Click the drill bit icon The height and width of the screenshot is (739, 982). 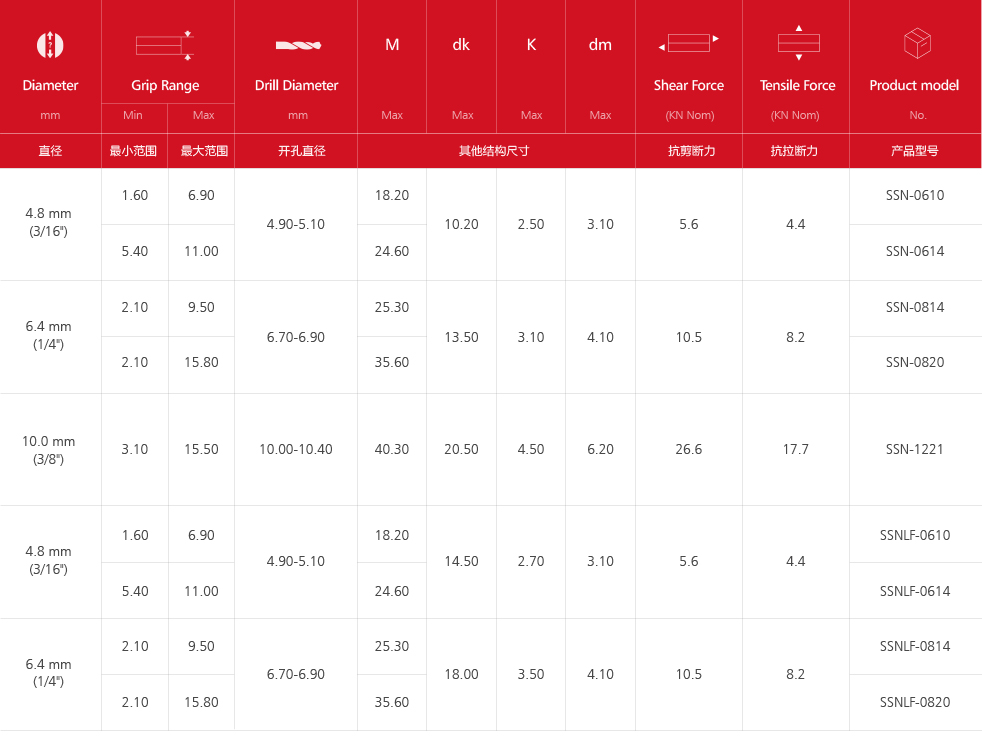297,45
